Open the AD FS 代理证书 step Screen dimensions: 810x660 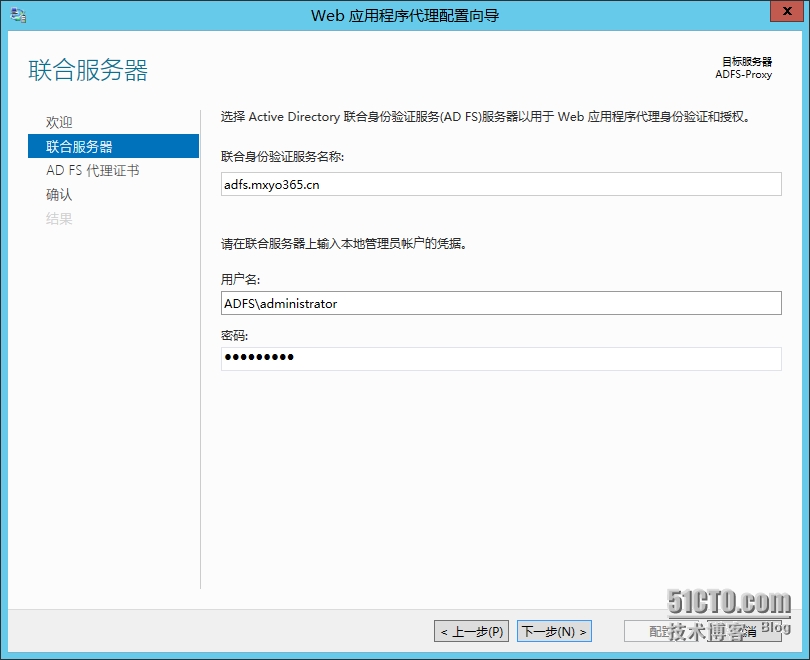pyautogui.click(x=92, y=170)
